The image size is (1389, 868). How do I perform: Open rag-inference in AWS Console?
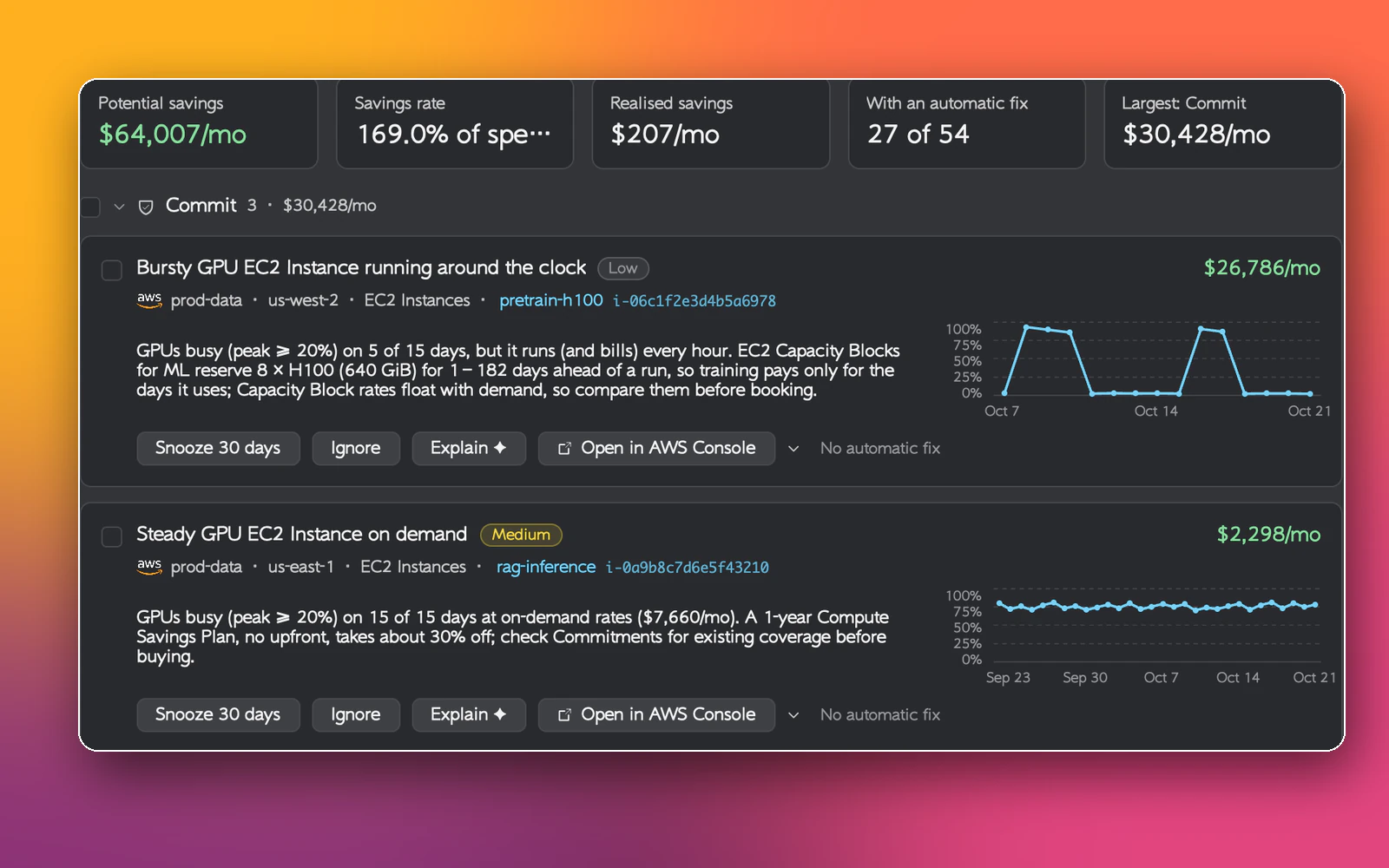tap(656, 715)
